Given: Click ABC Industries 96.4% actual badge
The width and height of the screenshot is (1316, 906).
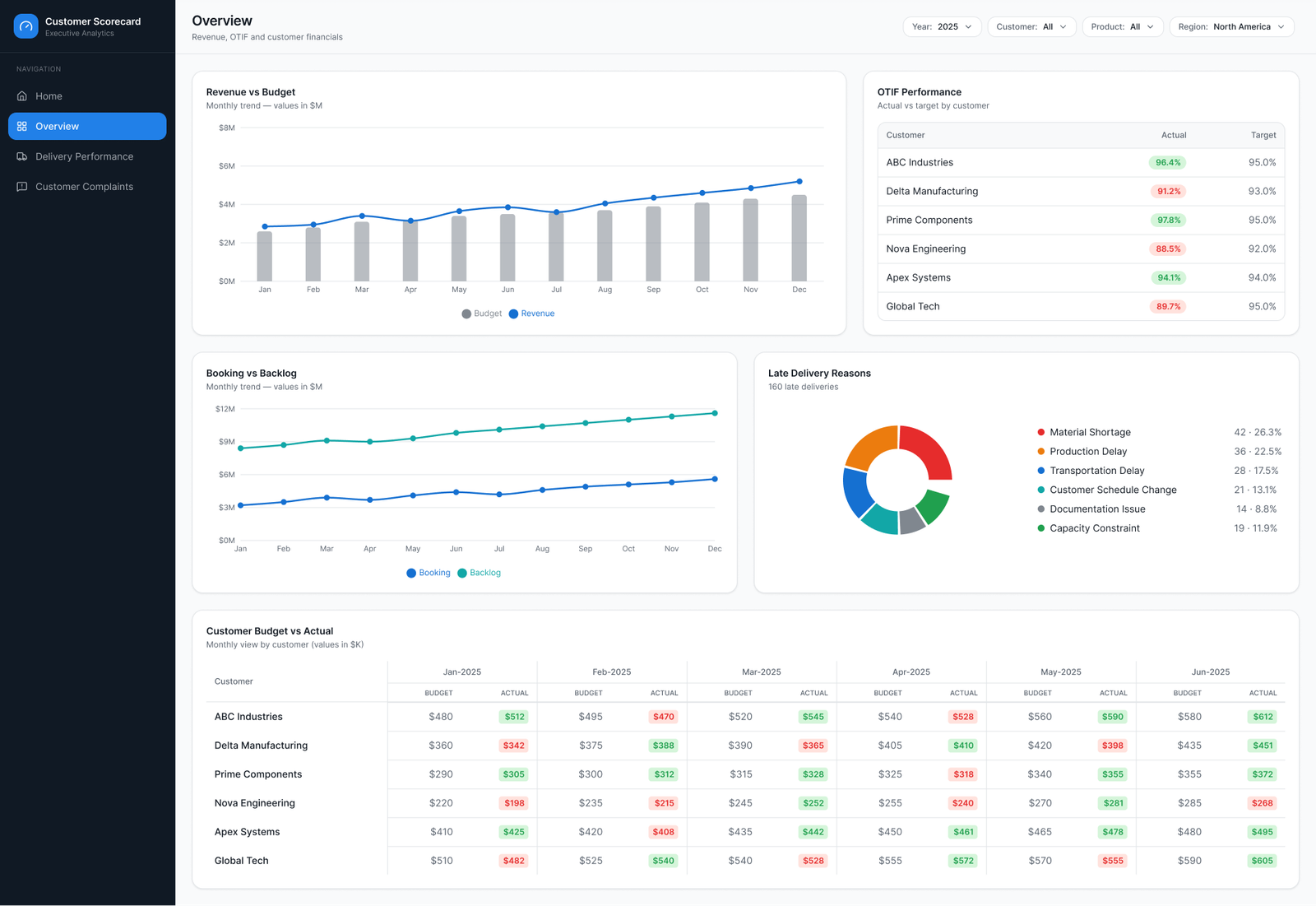Looking at the screenshot, I should [1168, 163].
